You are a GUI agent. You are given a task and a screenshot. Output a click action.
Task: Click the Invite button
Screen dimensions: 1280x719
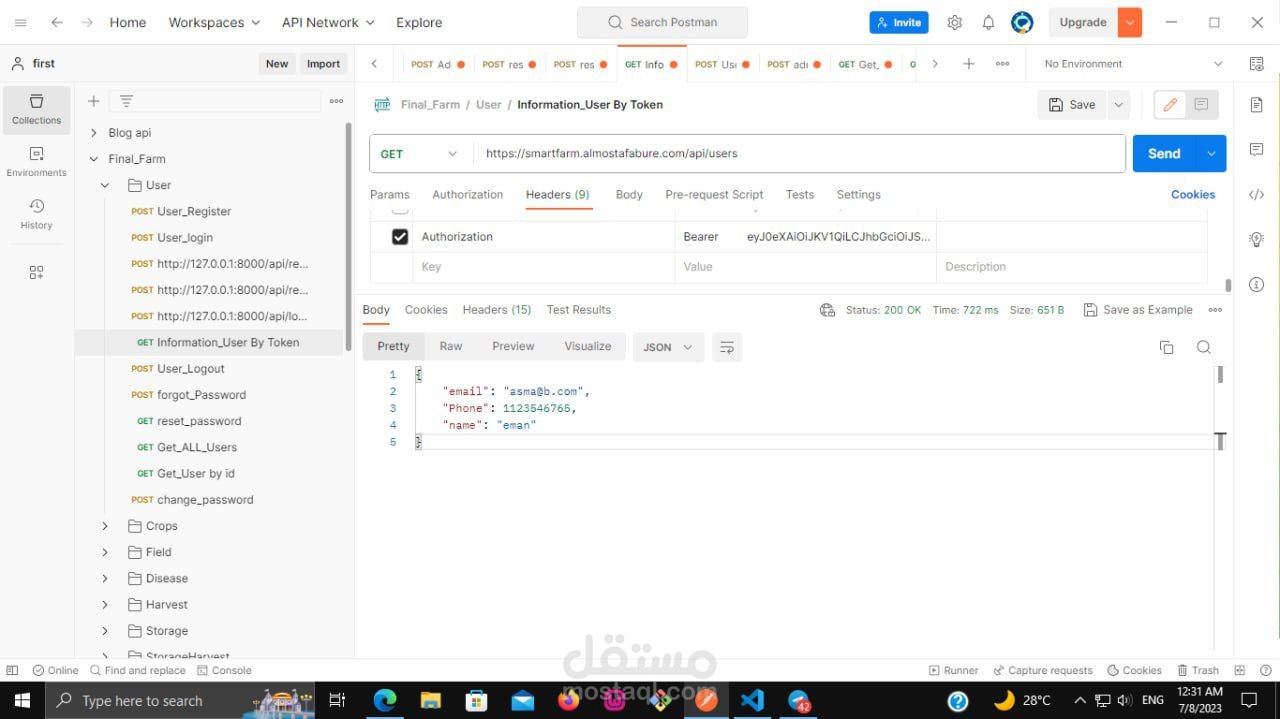tap(898, 22)
